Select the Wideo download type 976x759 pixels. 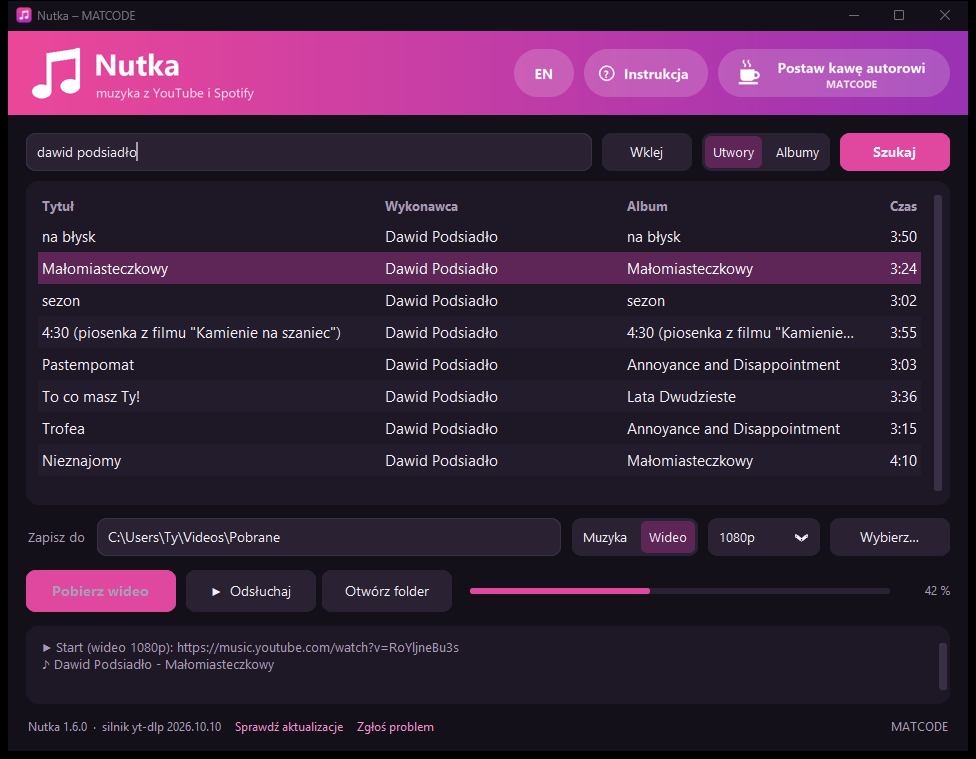point(667,537)
